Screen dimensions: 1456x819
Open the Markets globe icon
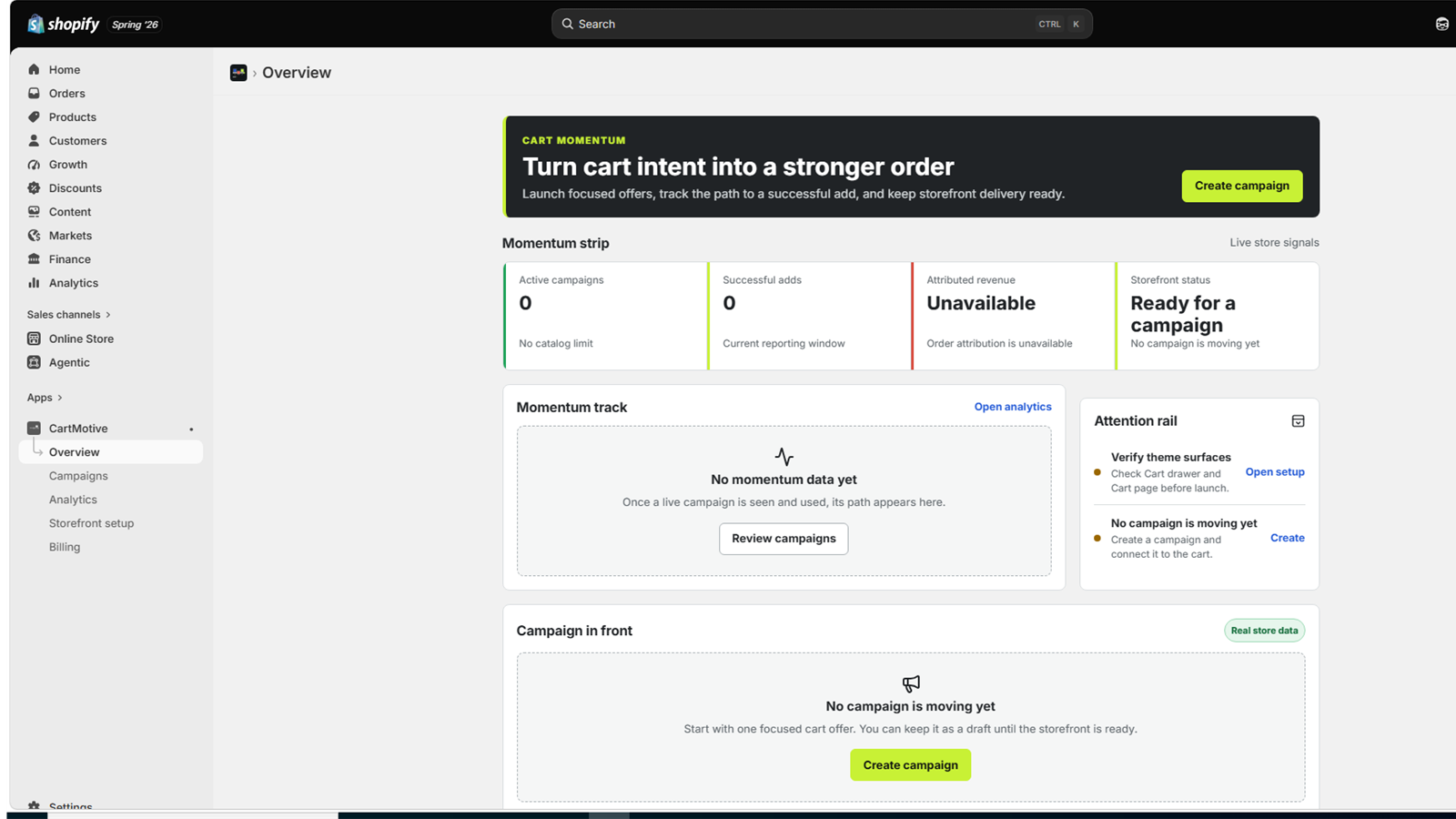[x=34, y=235]
